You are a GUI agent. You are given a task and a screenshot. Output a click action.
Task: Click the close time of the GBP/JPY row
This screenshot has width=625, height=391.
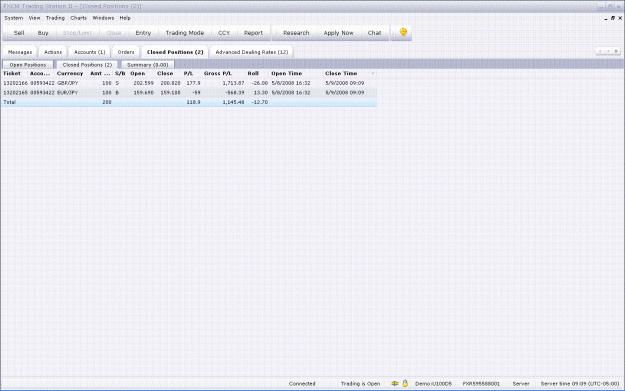coord(345,83)
